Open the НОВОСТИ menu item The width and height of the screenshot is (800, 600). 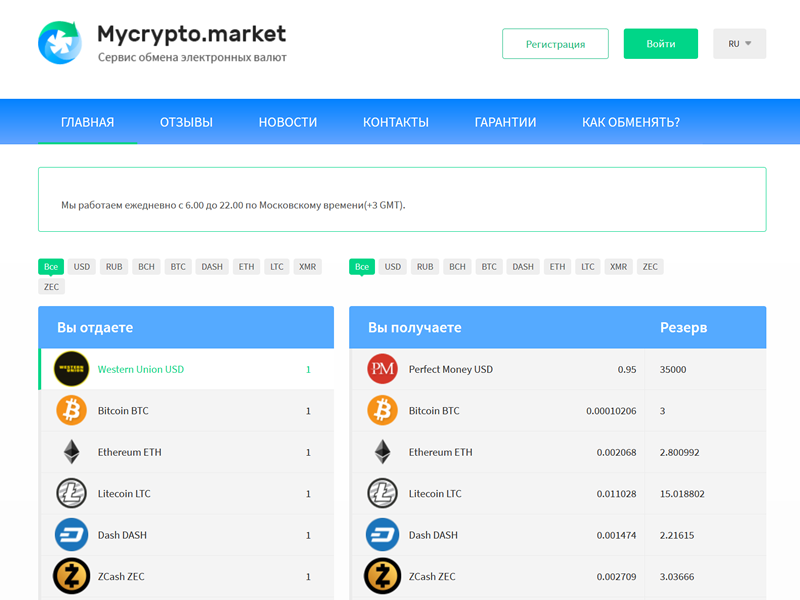pyautogui.click(x=288, y=122)
